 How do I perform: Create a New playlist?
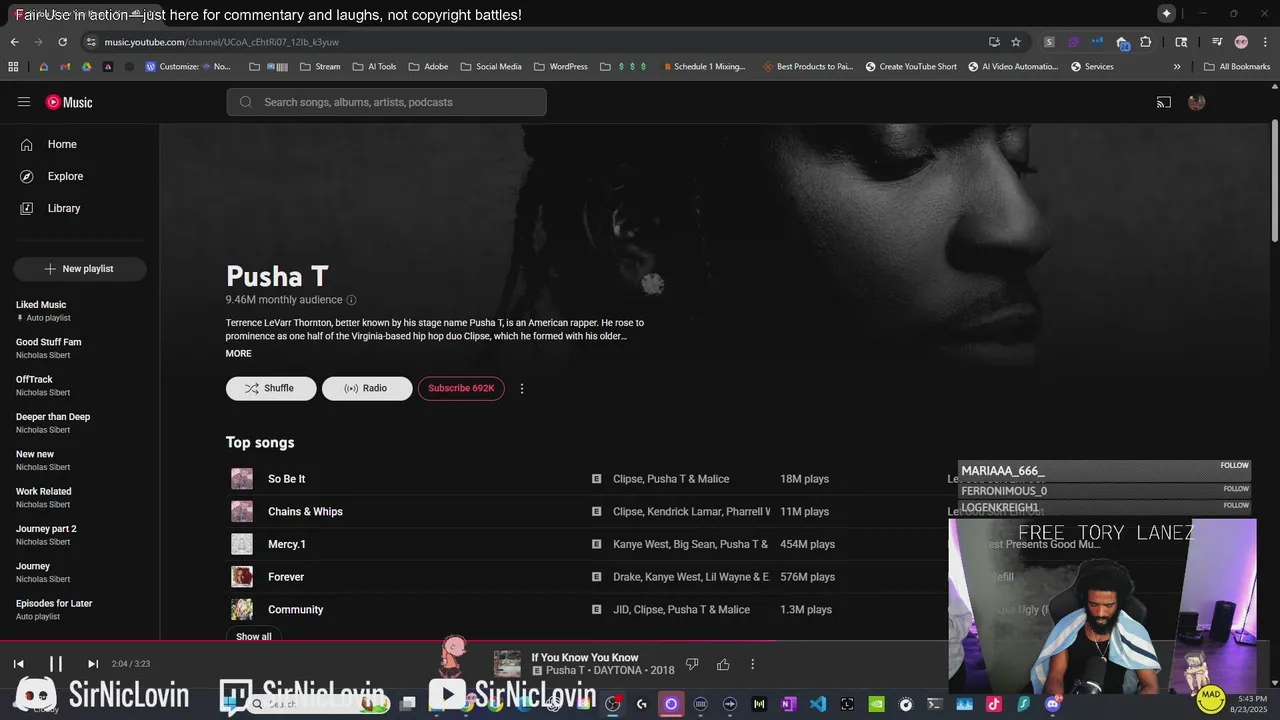[x=80, y=269]
